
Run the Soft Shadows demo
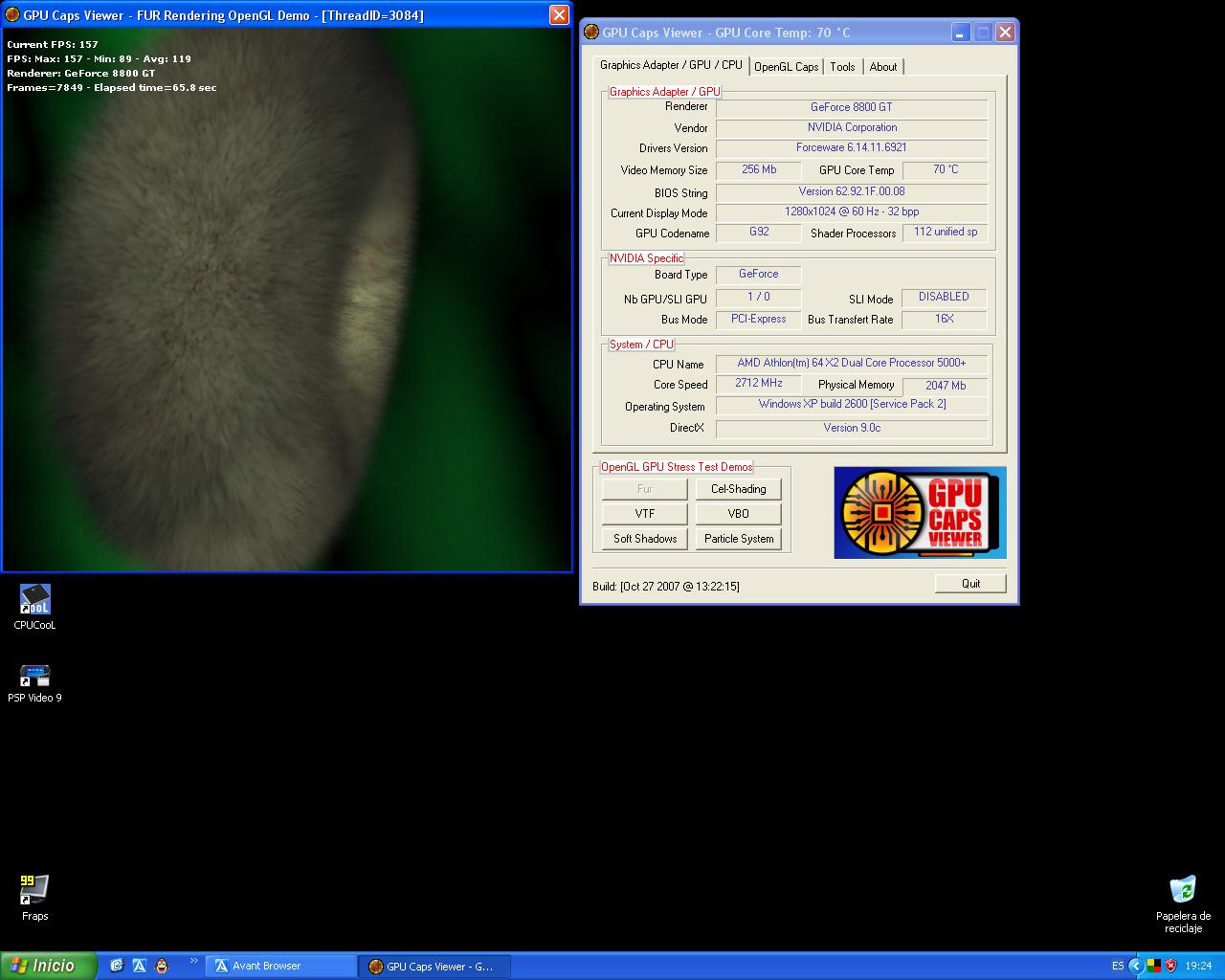point(644,539)
